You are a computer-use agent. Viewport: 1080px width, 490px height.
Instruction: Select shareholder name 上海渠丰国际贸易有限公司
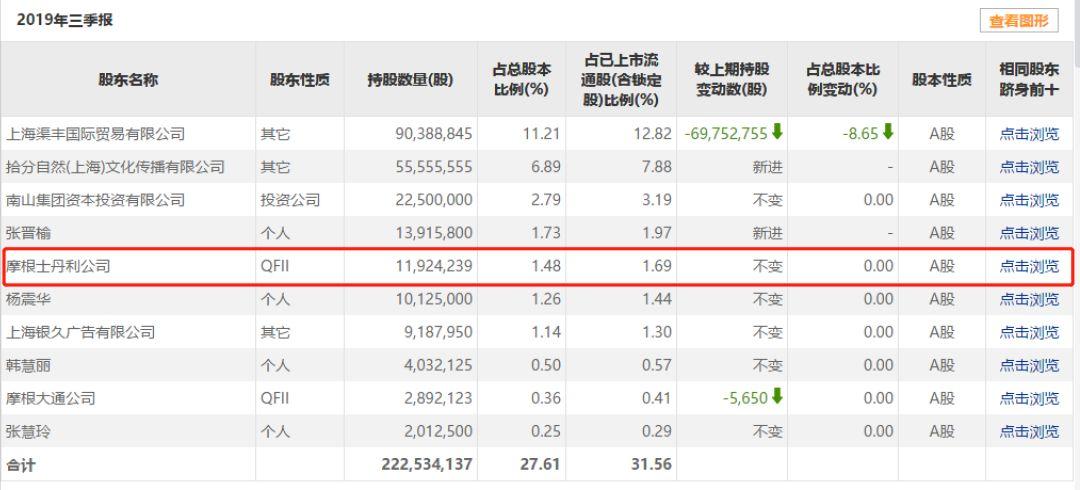[95, 134]
